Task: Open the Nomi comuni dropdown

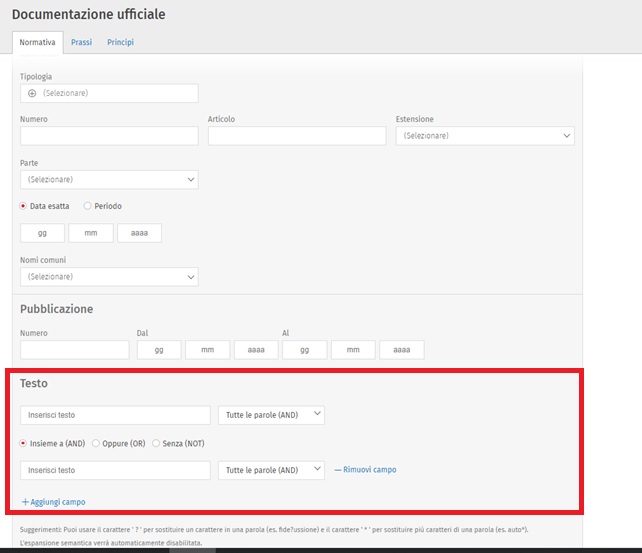Action: point(109,277)
